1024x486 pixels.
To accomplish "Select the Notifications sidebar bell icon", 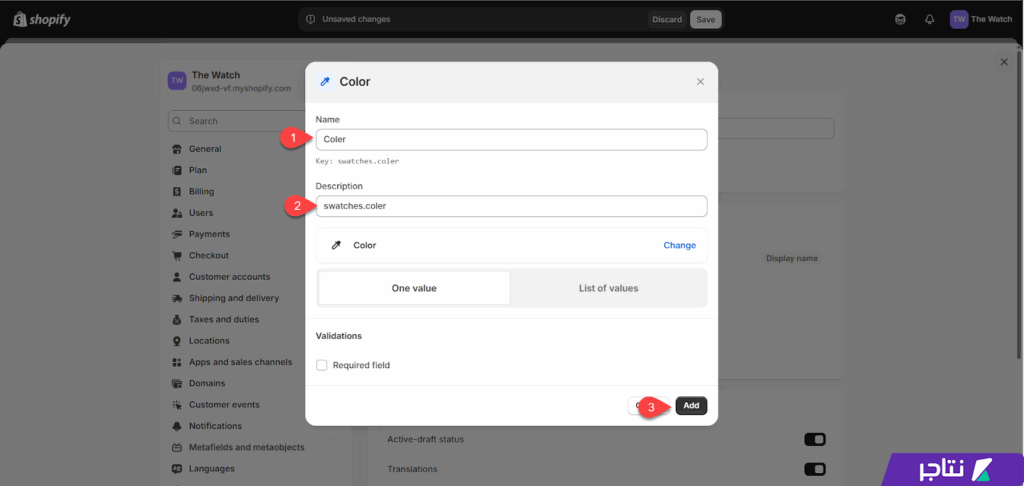I will 178,426.
